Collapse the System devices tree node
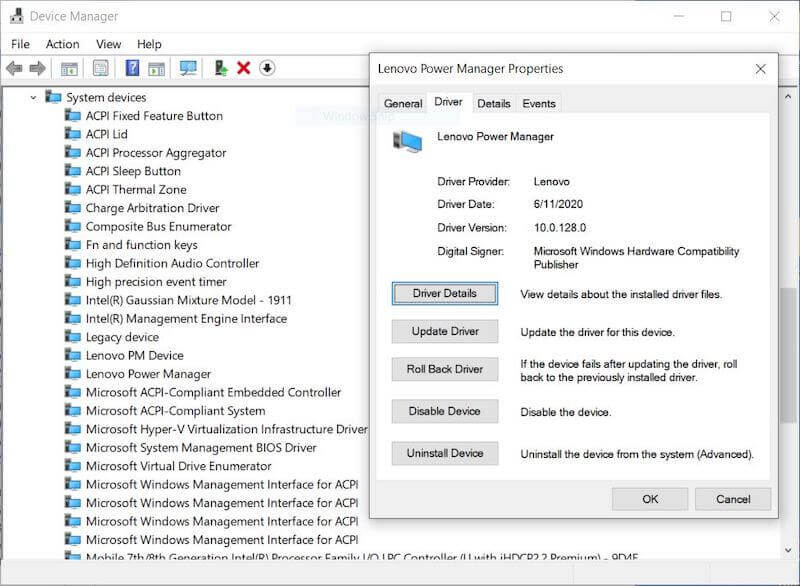 pyautogui.click(x=33, y=97)
